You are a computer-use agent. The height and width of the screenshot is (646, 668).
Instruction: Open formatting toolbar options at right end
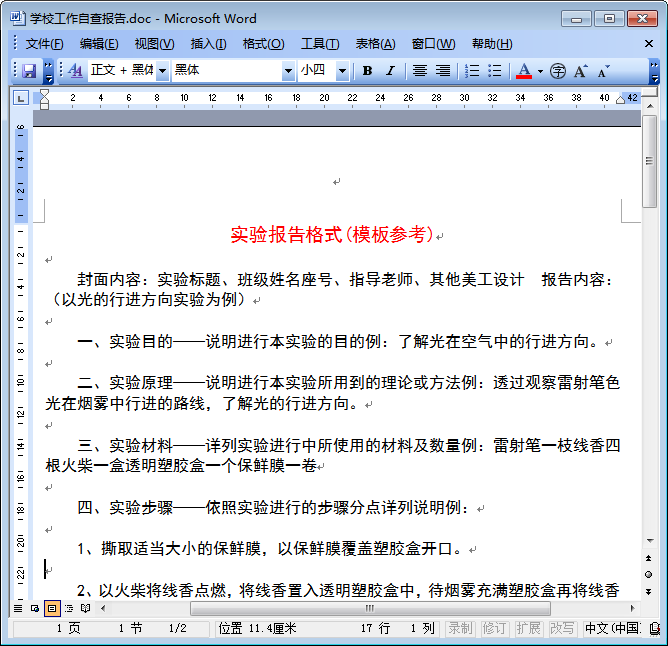pyautogui.click(x=654, y=71)
